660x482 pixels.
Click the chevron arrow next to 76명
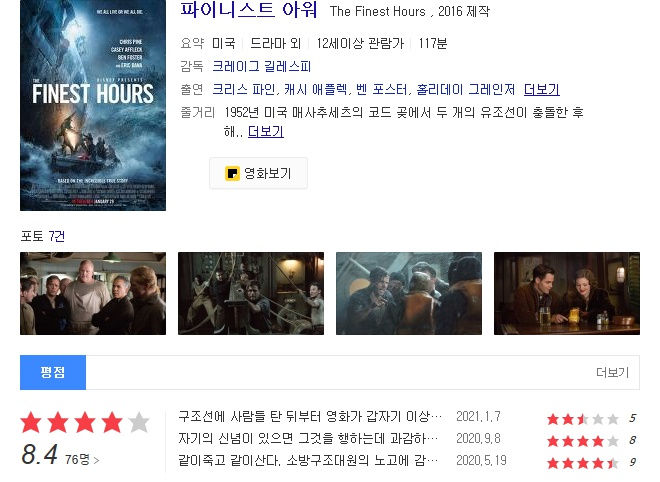(x=96, y=461)
